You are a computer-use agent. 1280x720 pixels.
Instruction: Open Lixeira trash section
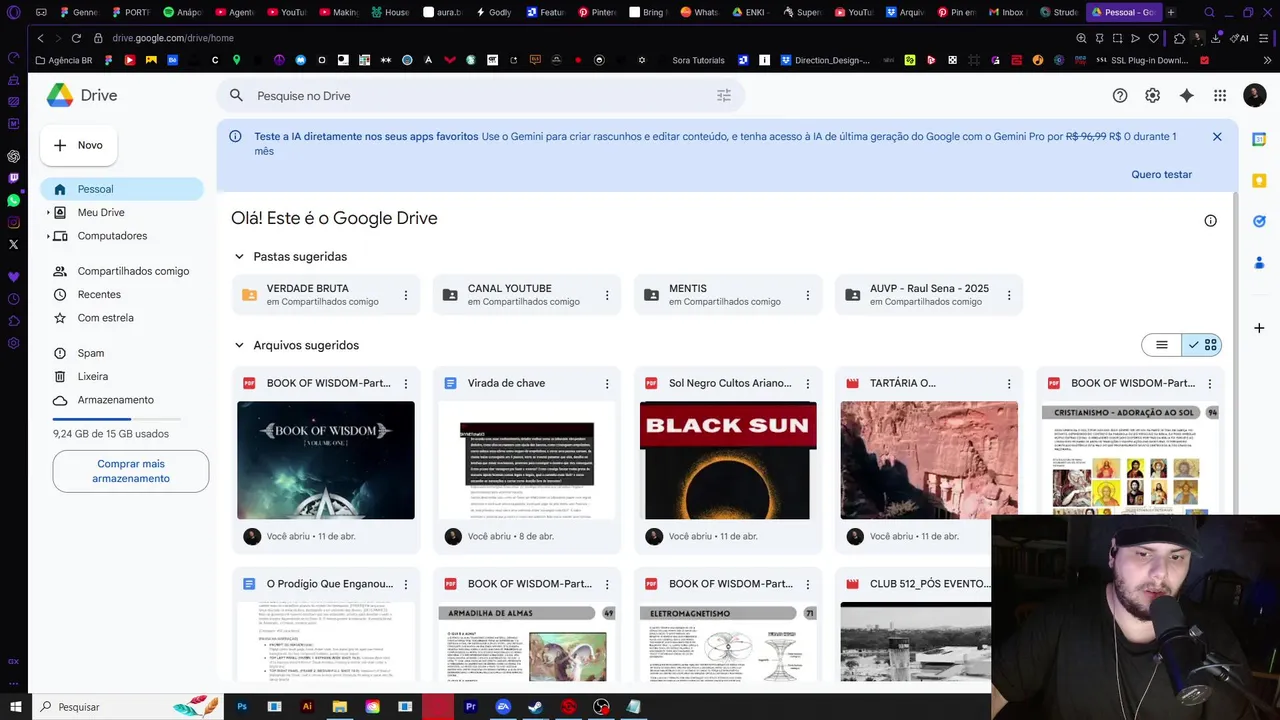coord(122,376)
